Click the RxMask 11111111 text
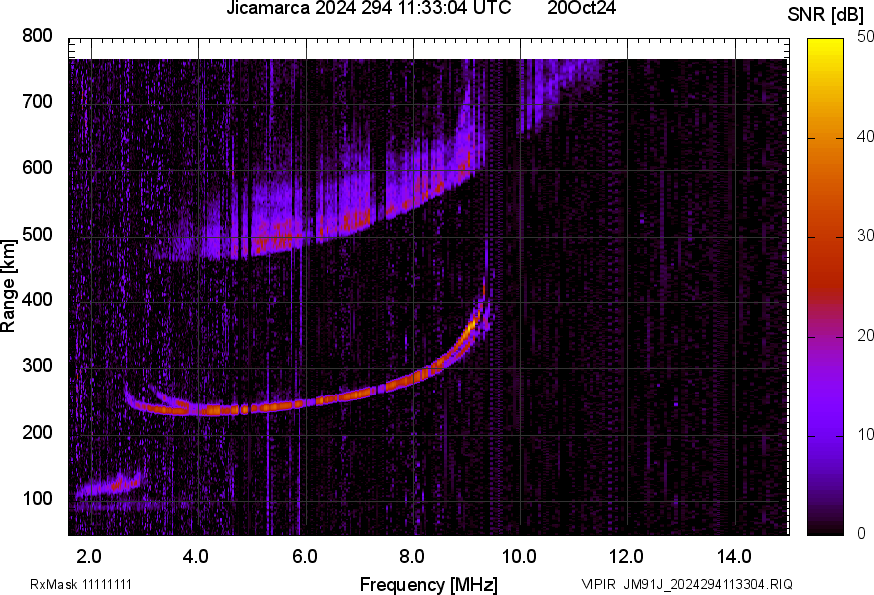The image size is (874, 595). tap(81, 584)
